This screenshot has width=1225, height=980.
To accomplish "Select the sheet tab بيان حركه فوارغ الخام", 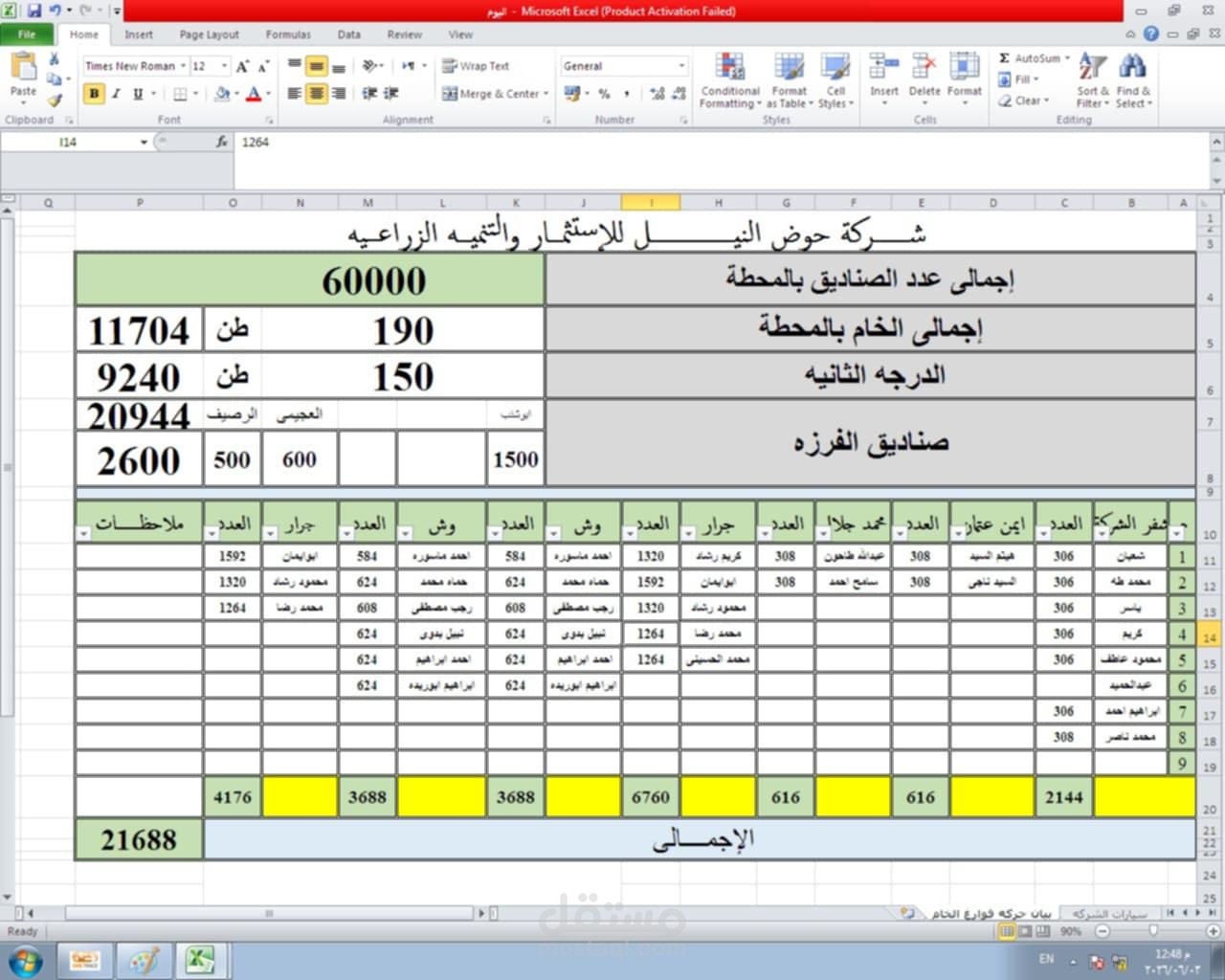I will [991, 913].
